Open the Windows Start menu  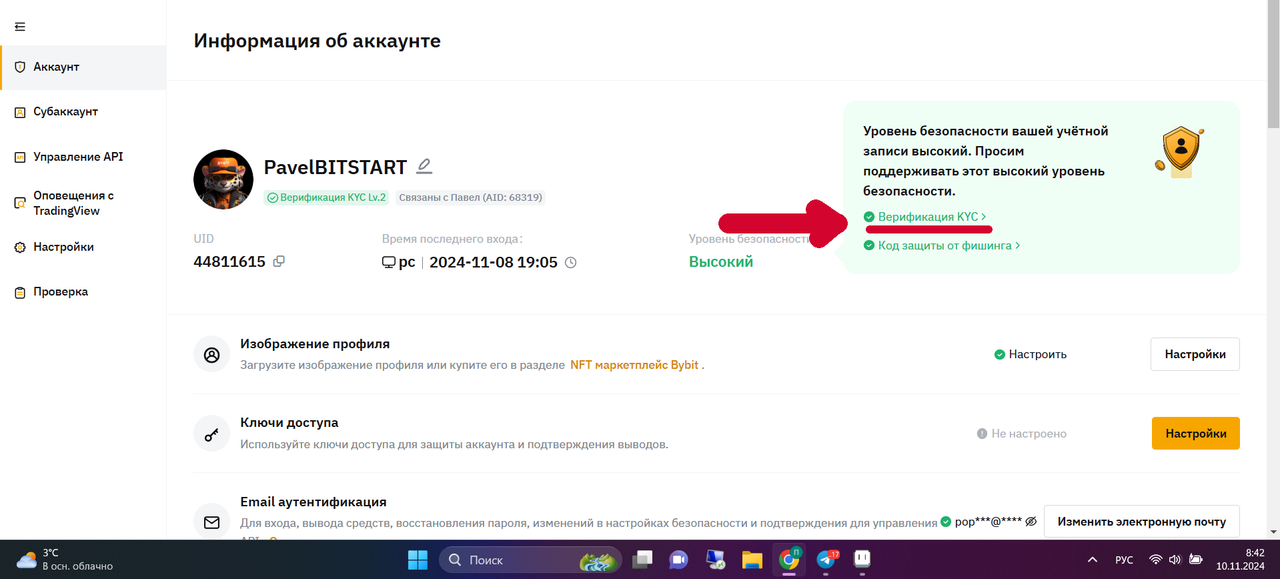[x=417, y=560]
